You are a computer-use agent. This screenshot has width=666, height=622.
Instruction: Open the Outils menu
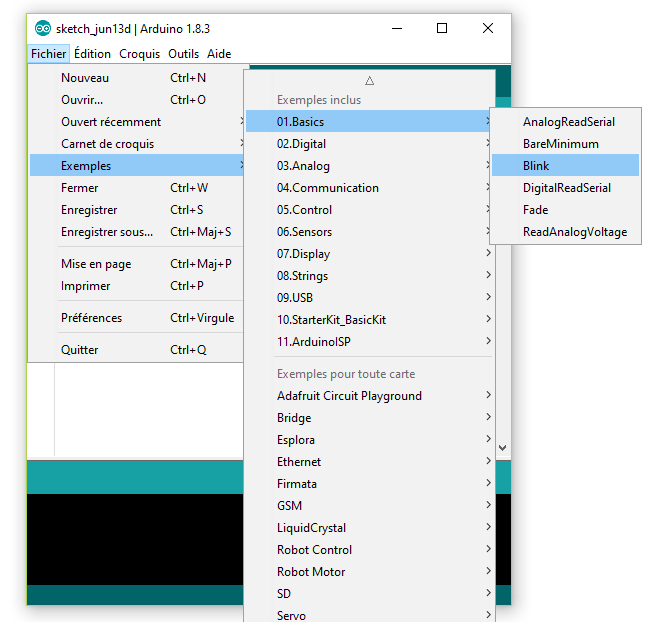pyautogui.click(x=183, y=54)
